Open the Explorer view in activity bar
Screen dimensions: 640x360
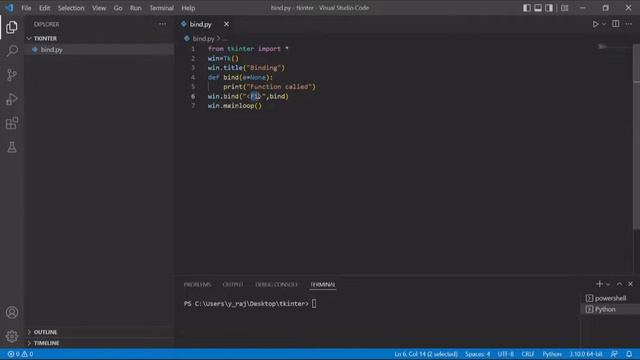12,27
